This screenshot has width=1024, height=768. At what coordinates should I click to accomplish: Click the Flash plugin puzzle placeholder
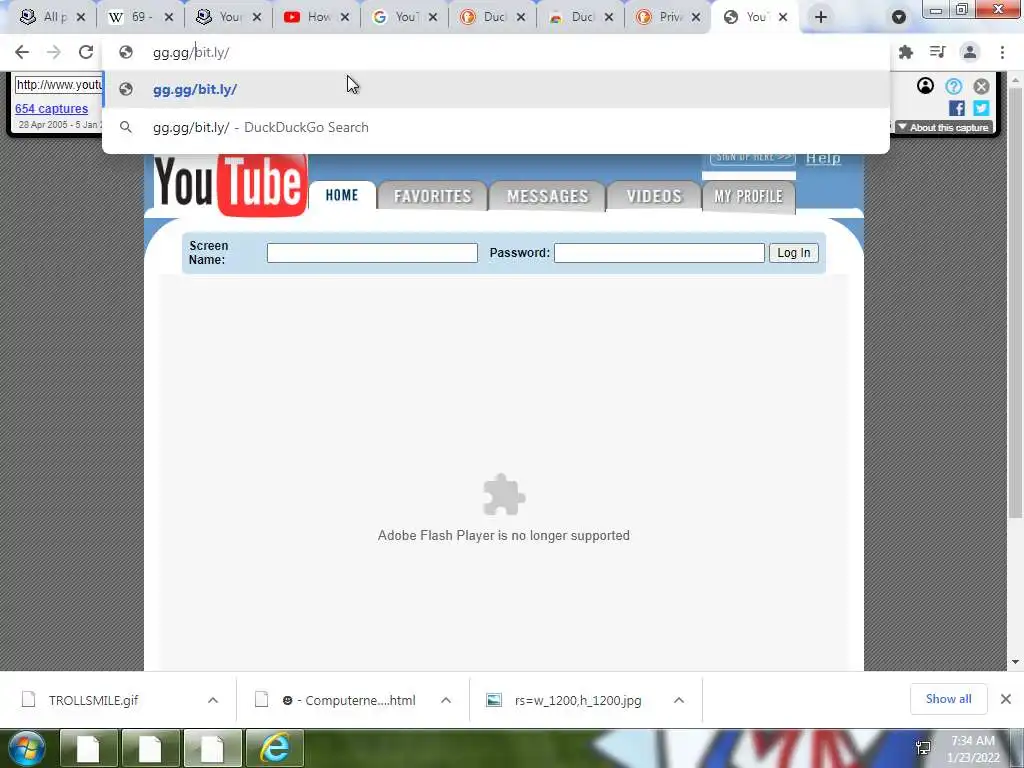[504, 495]
